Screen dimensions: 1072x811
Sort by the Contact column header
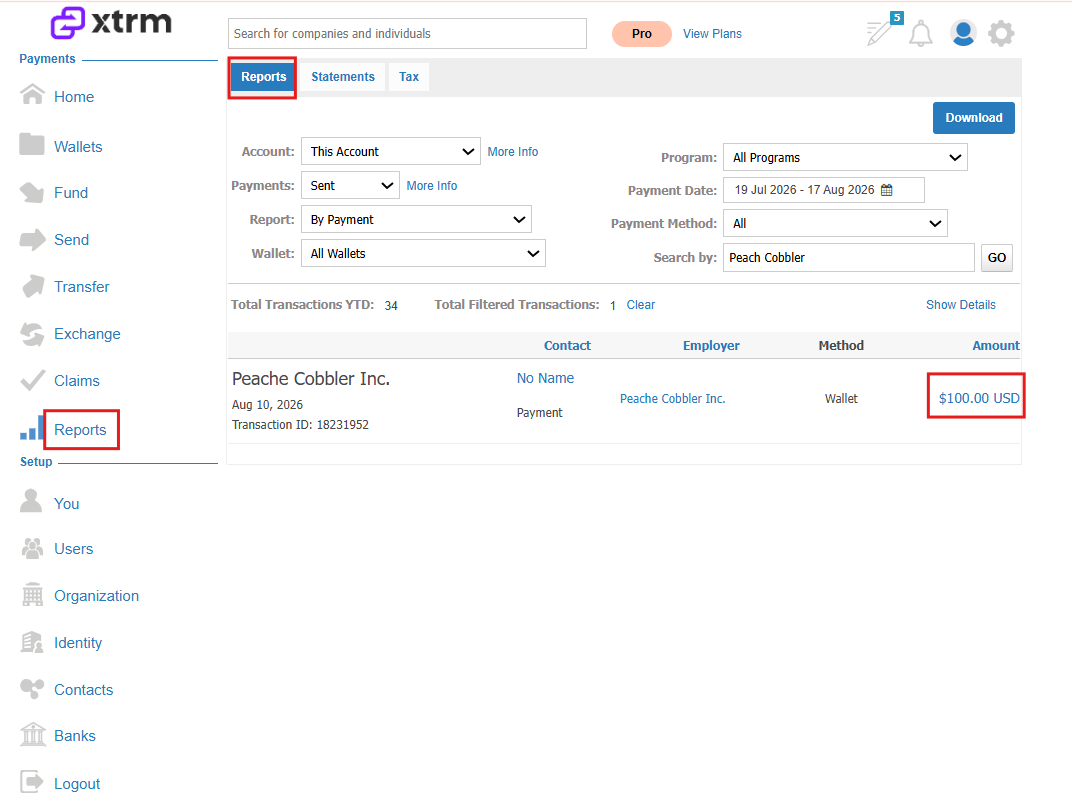click(x=567, y=345)
